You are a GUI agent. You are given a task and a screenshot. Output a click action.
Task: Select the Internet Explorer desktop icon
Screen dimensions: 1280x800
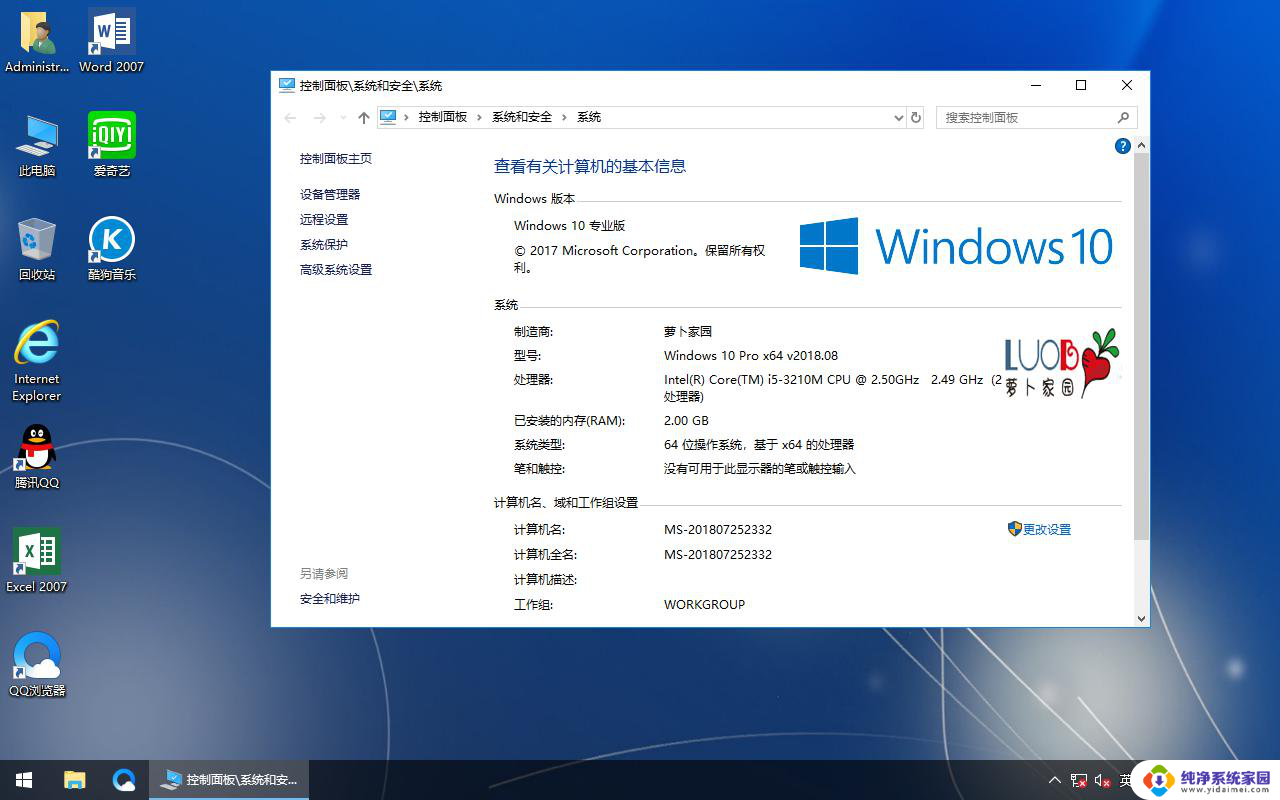[37, 362]
